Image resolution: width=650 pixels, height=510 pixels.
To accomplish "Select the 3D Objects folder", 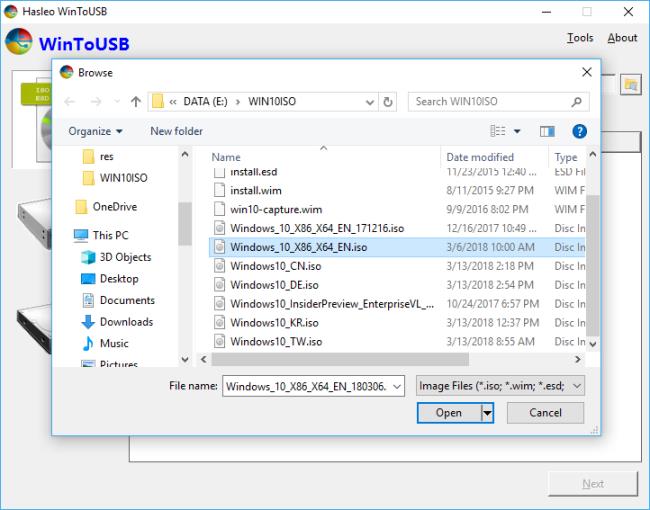I will pos(125,257).
